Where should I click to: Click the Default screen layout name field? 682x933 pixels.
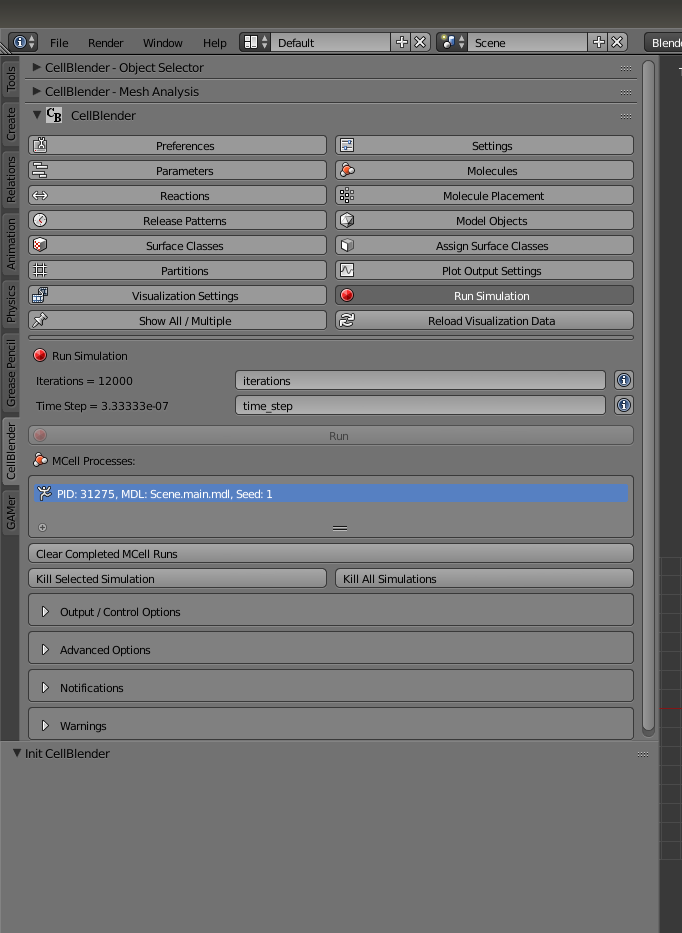coord(331,42)
